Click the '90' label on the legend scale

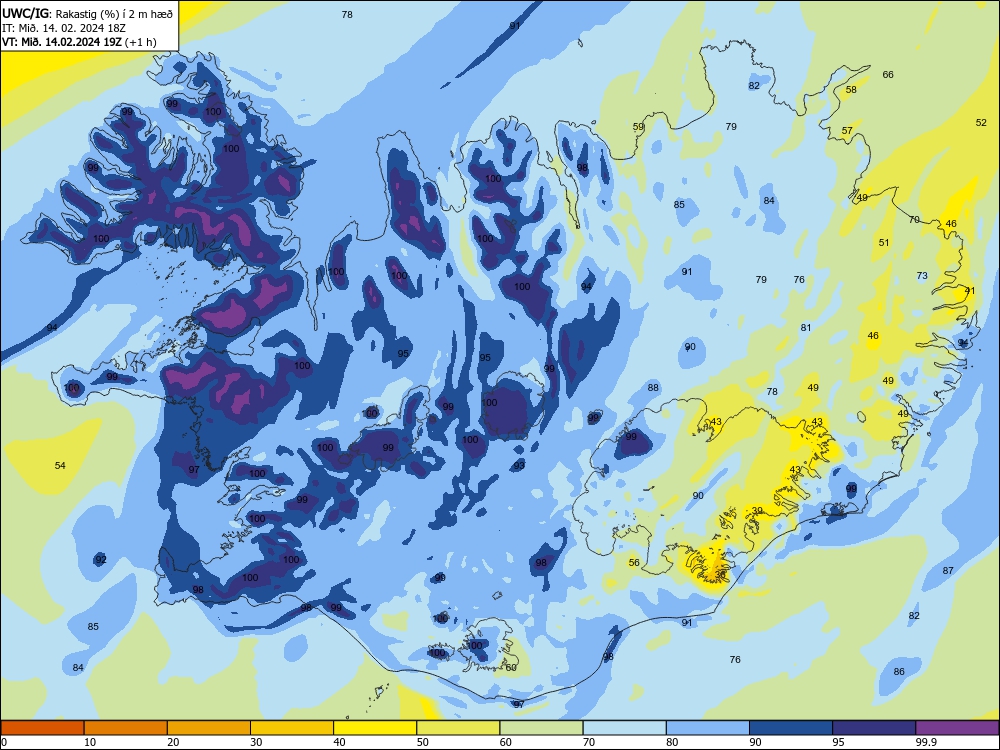[756, 742]
